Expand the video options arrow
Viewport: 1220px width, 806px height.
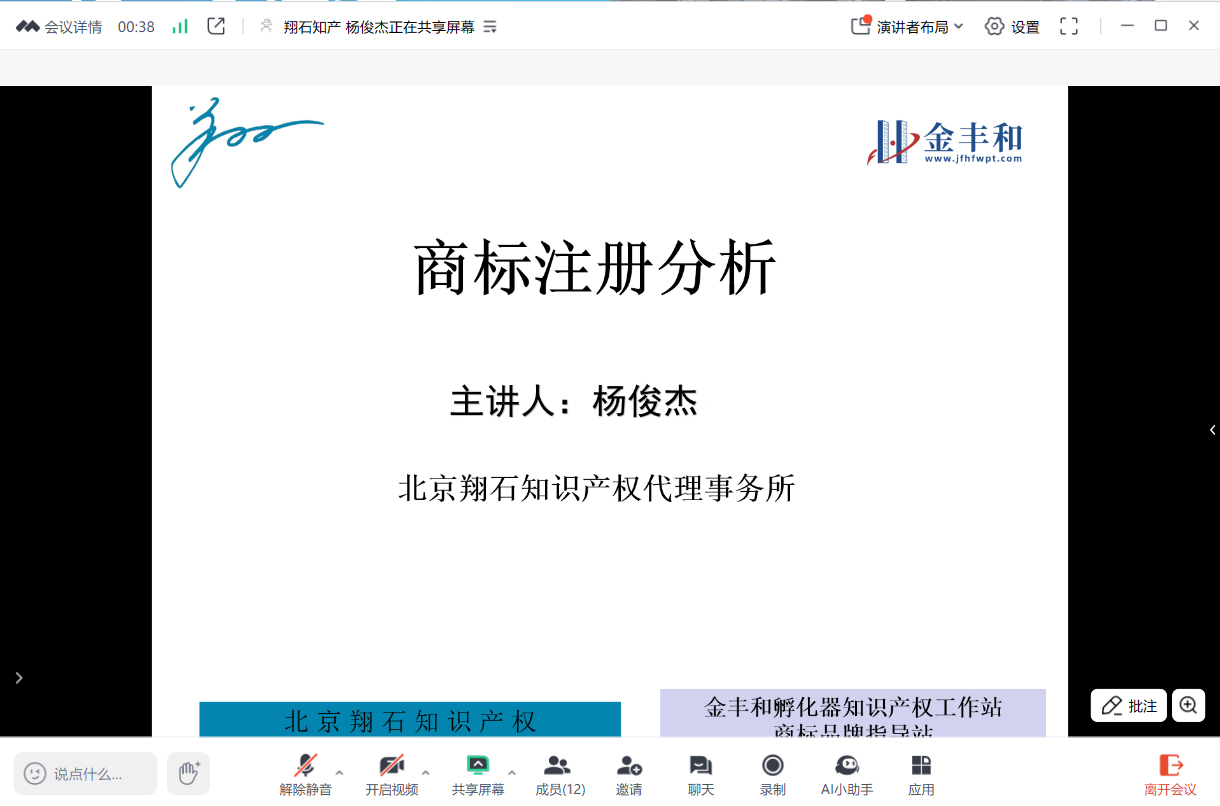click(x=426, y=773)
